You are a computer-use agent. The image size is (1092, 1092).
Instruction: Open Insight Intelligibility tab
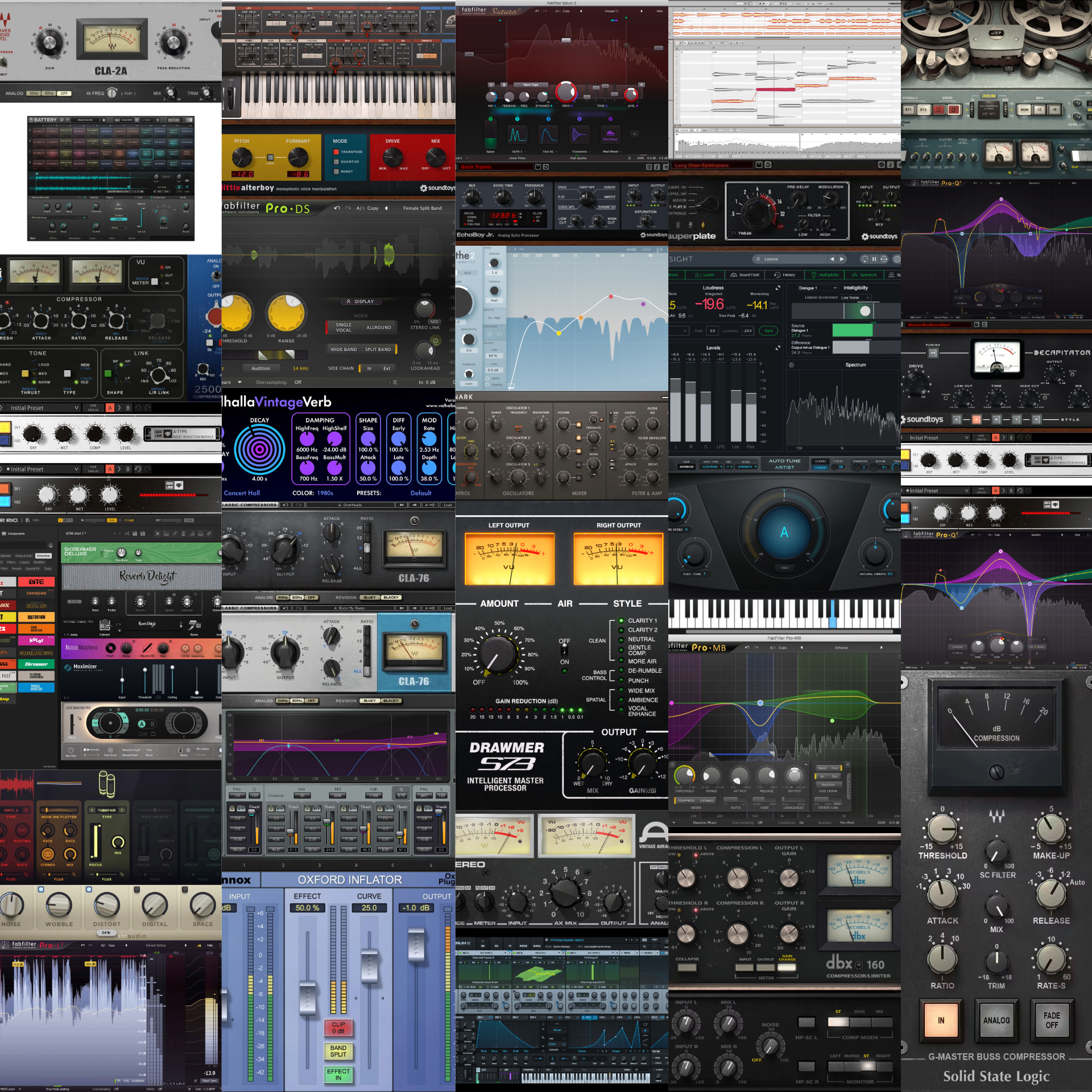click(x=825, y=275)
